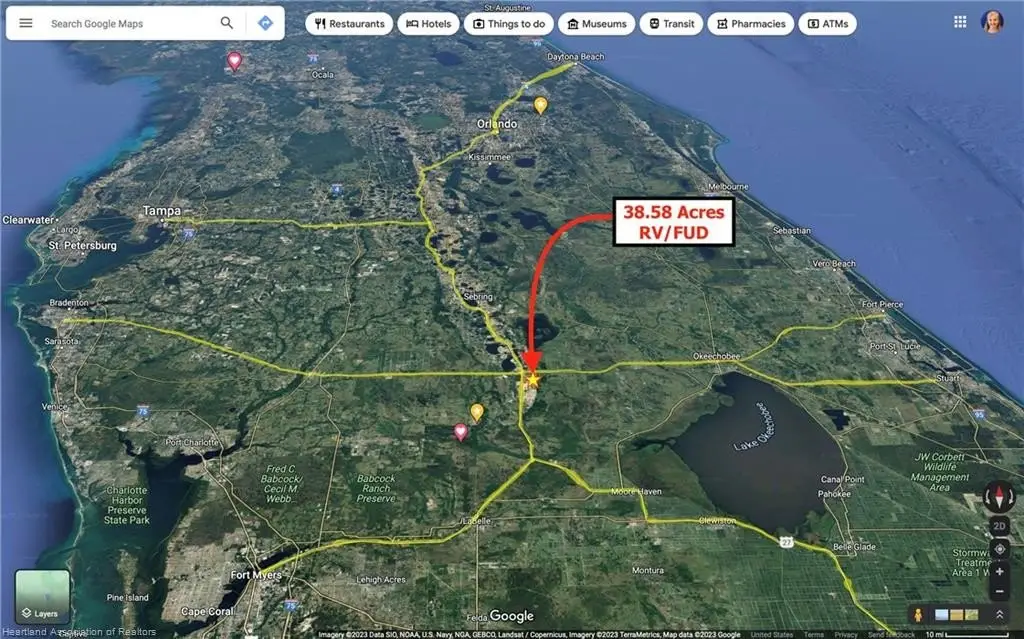Screen dimensions: 1024x639
Task: Click the yellow saved pin east of Orlando
Action: pyautogui.click(x=540, y=105)
